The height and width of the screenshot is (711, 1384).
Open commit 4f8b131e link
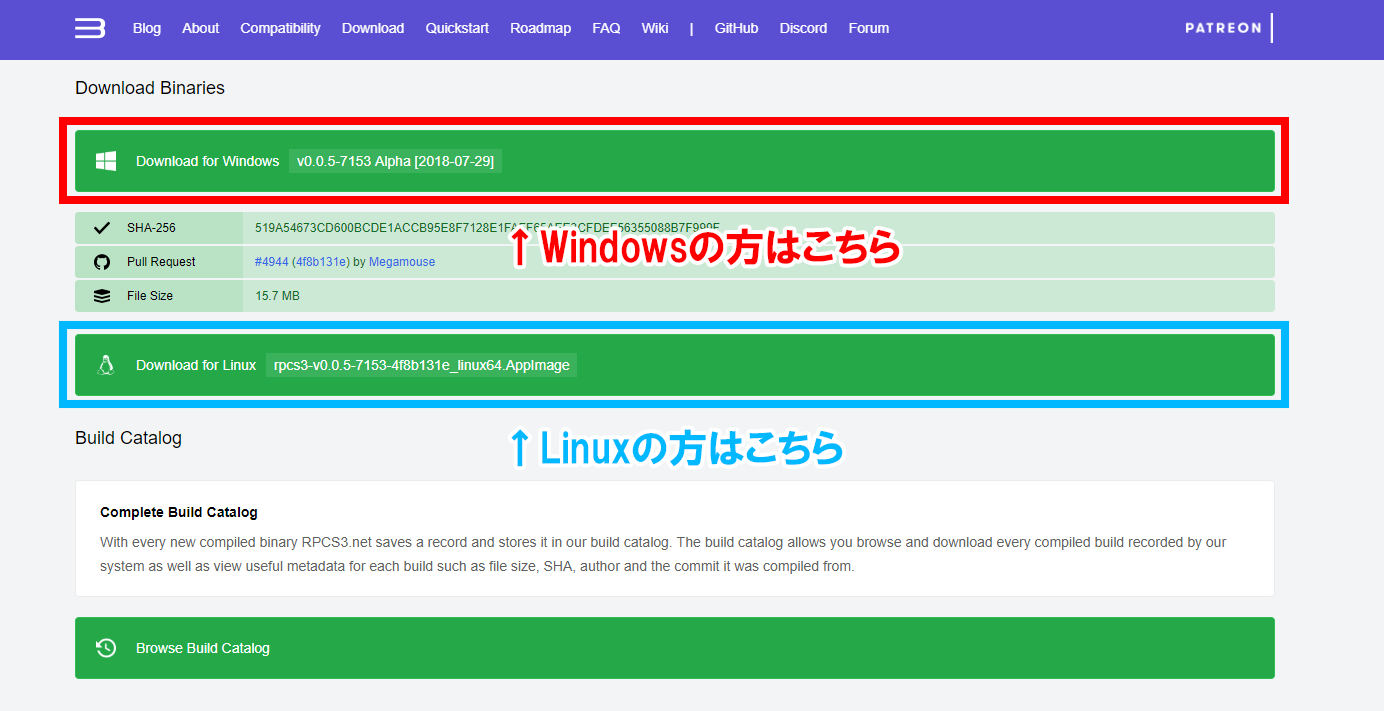(x=320, y=262)
